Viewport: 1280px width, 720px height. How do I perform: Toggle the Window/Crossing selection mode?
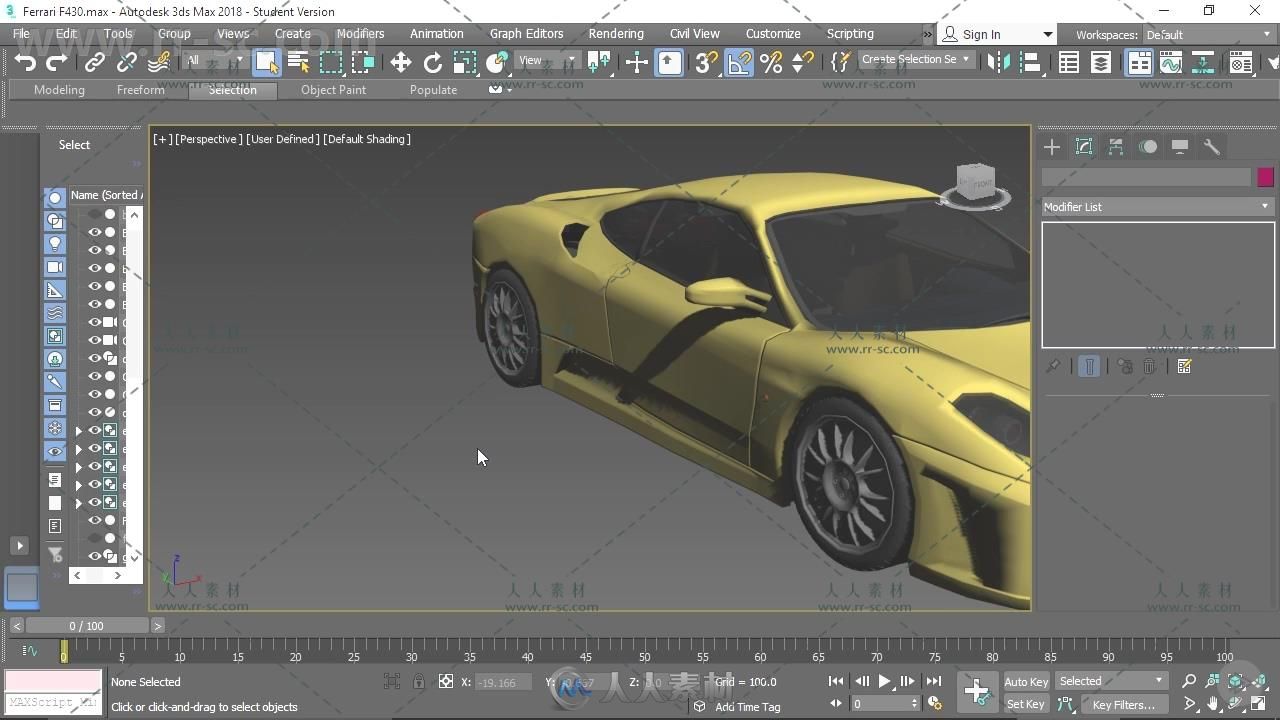[362, 63]
